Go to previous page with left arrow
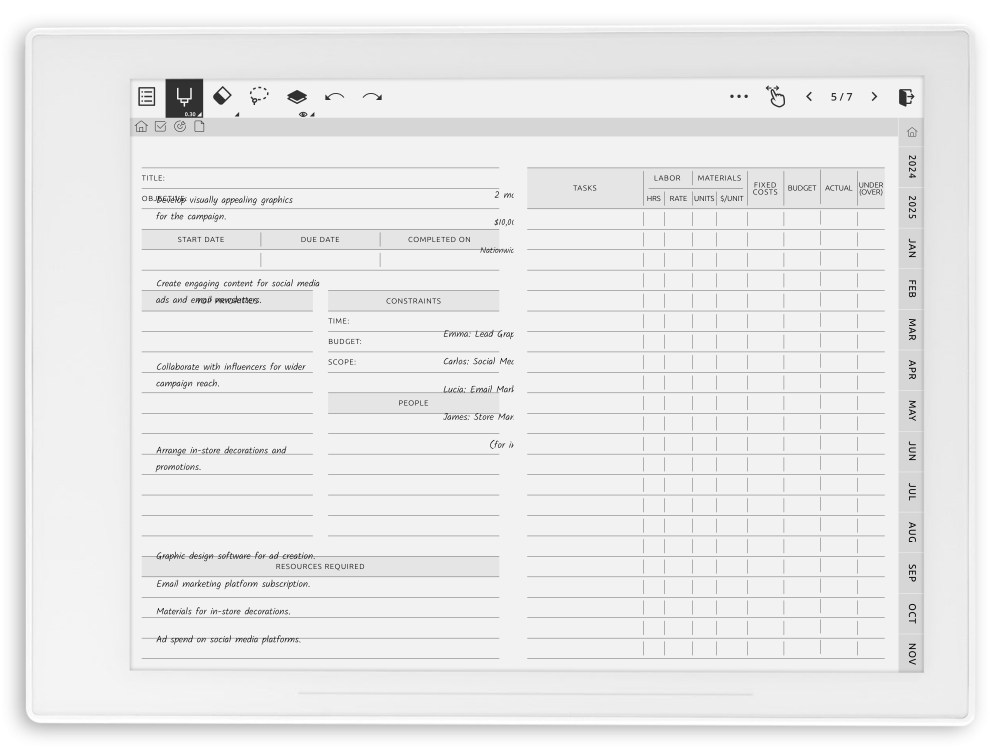The height and width of the screenshot is (750, 1000). tap(808, 95)
